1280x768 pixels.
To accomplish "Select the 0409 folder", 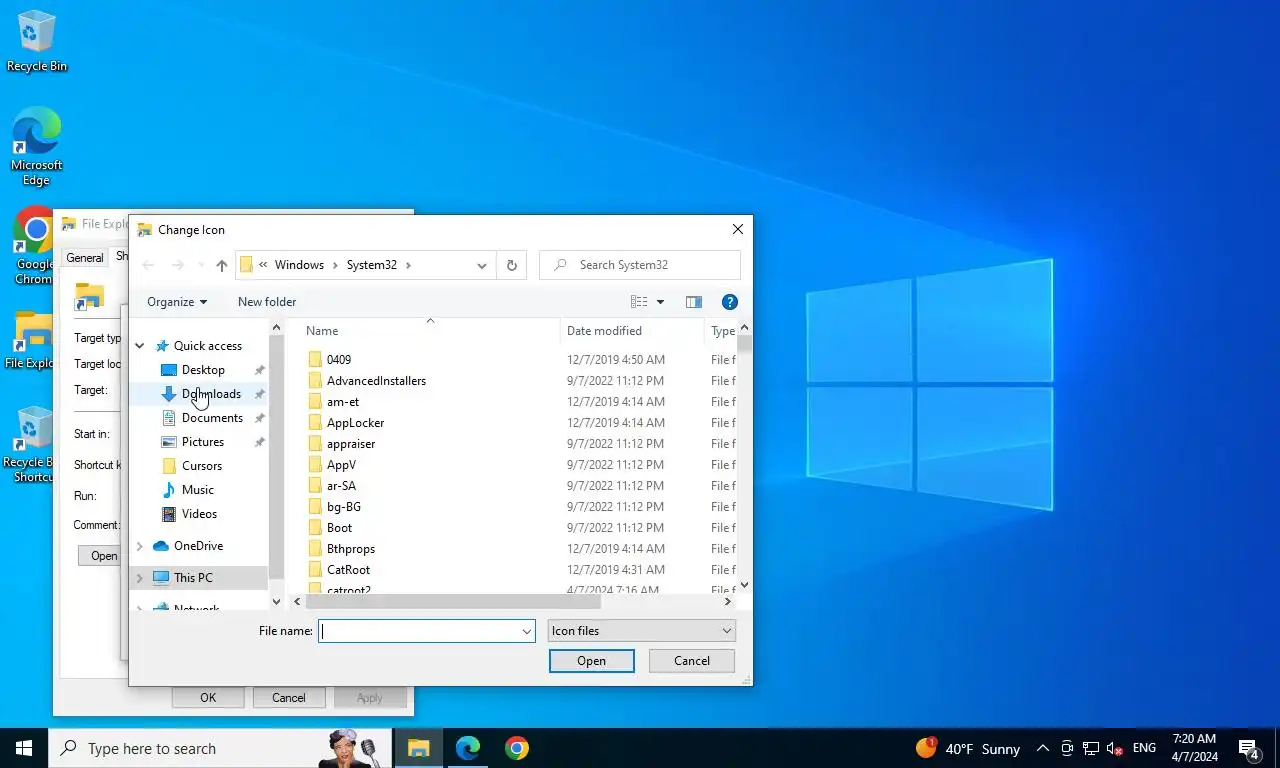I will [x=339, y=360].
